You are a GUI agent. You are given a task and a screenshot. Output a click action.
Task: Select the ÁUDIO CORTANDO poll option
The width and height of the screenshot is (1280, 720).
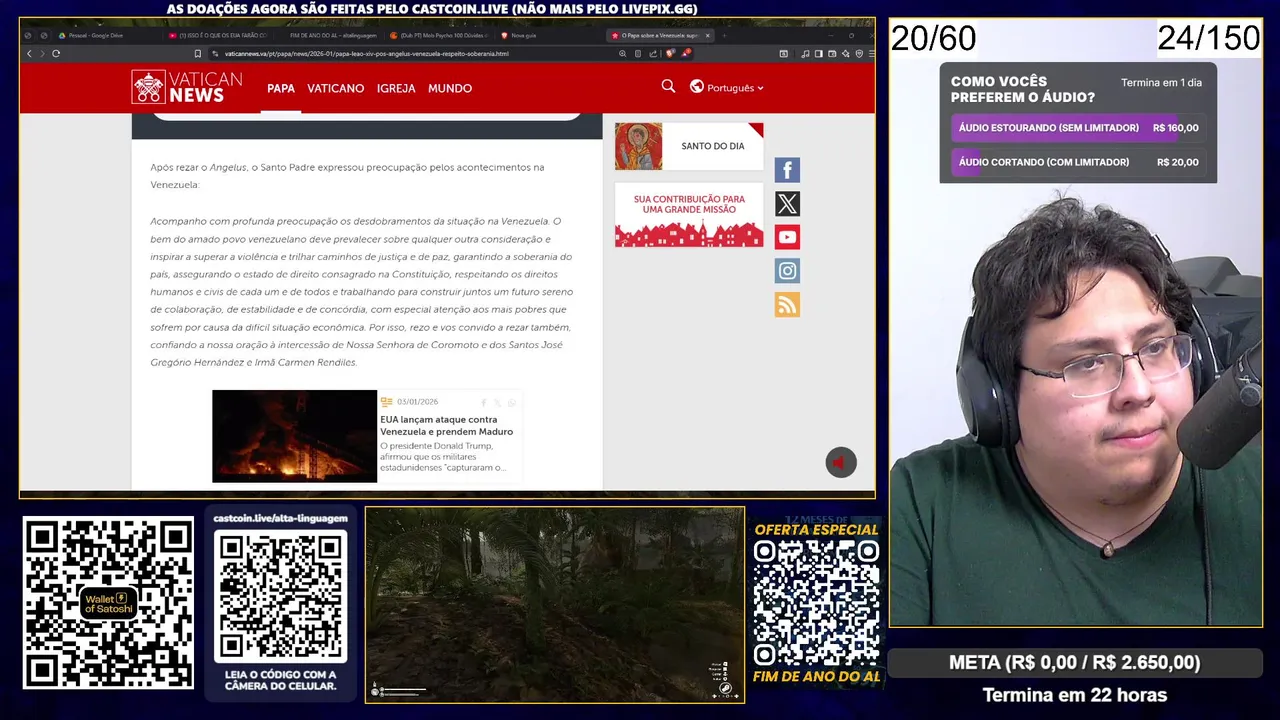click(x=1078, y=162)
